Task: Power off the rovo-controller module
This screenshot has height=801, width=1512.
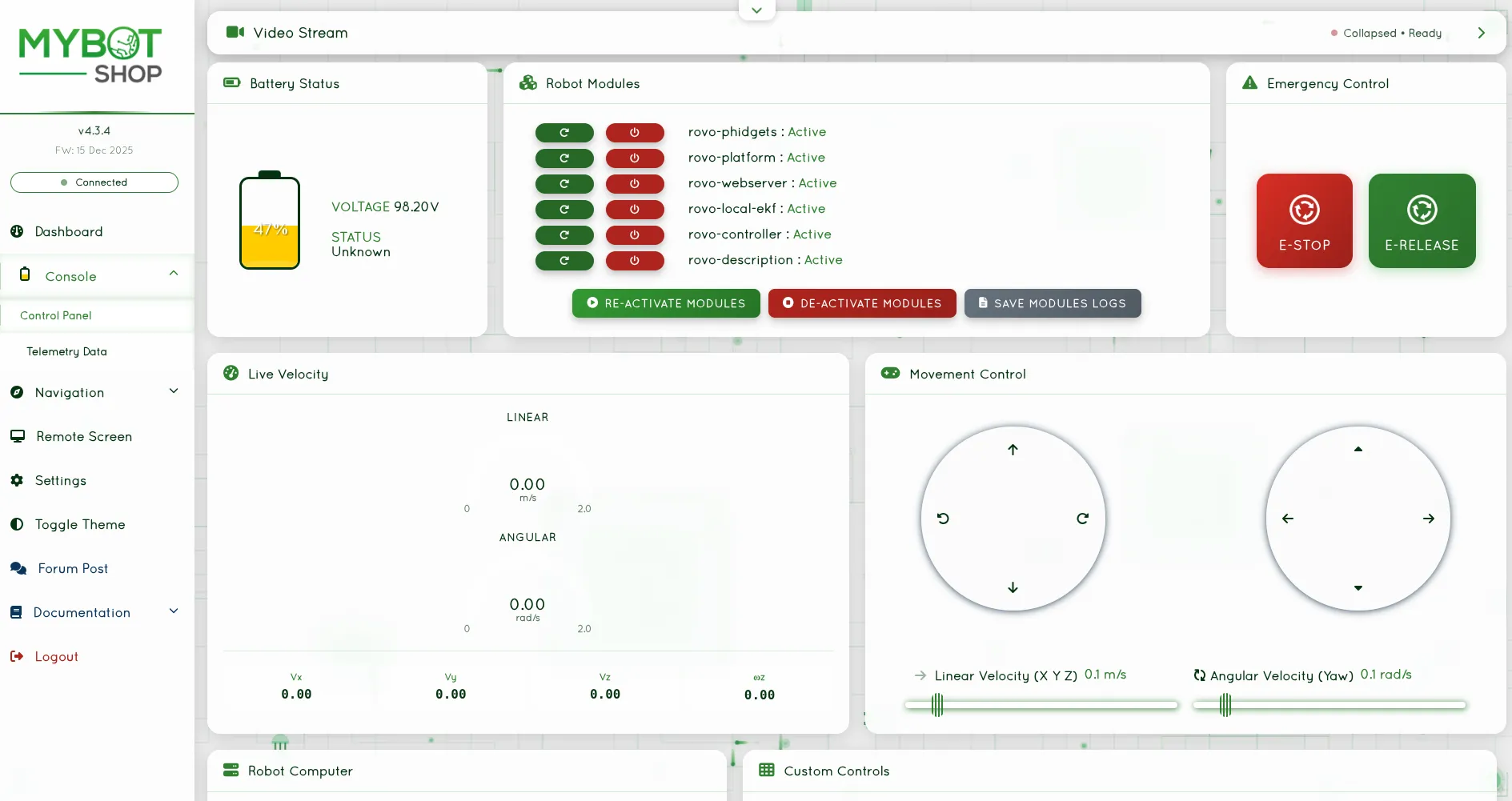Action: coord(635,235)
